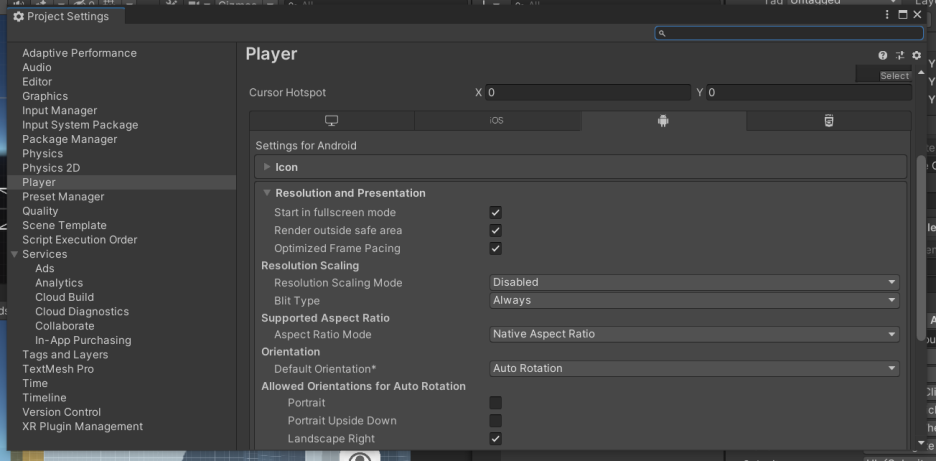Click the Cursor Hotspot X field
Viewport: 936px width, 461px height.
[588, 93]
